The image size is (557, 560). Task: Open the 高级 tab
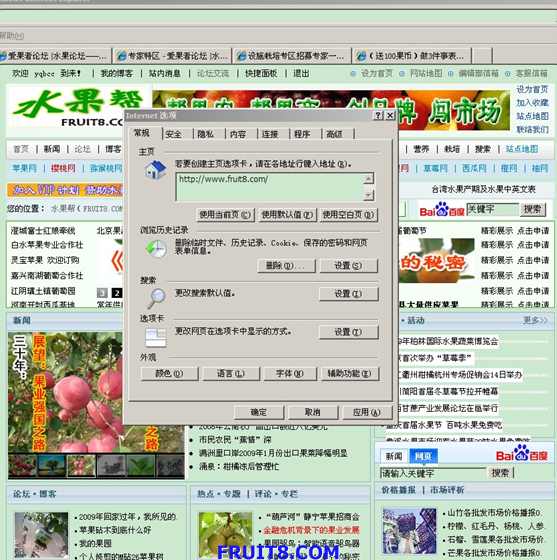point(335,134)
